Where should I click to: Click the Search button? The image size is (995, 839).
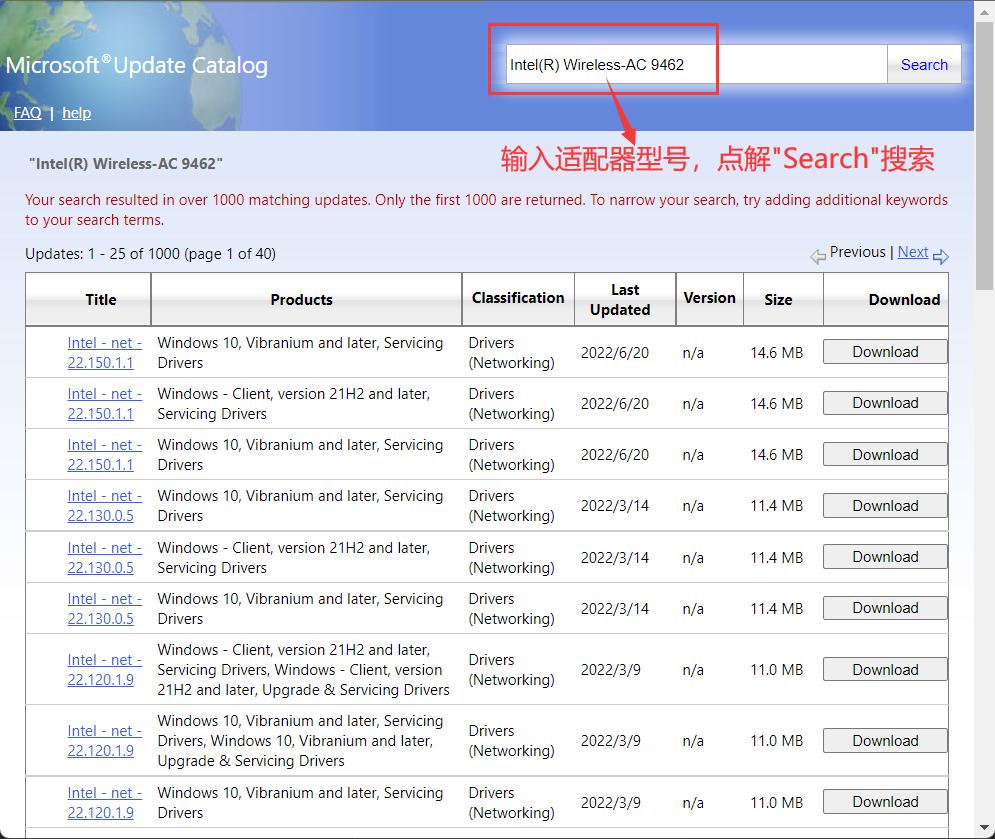(x=923, y=64)
